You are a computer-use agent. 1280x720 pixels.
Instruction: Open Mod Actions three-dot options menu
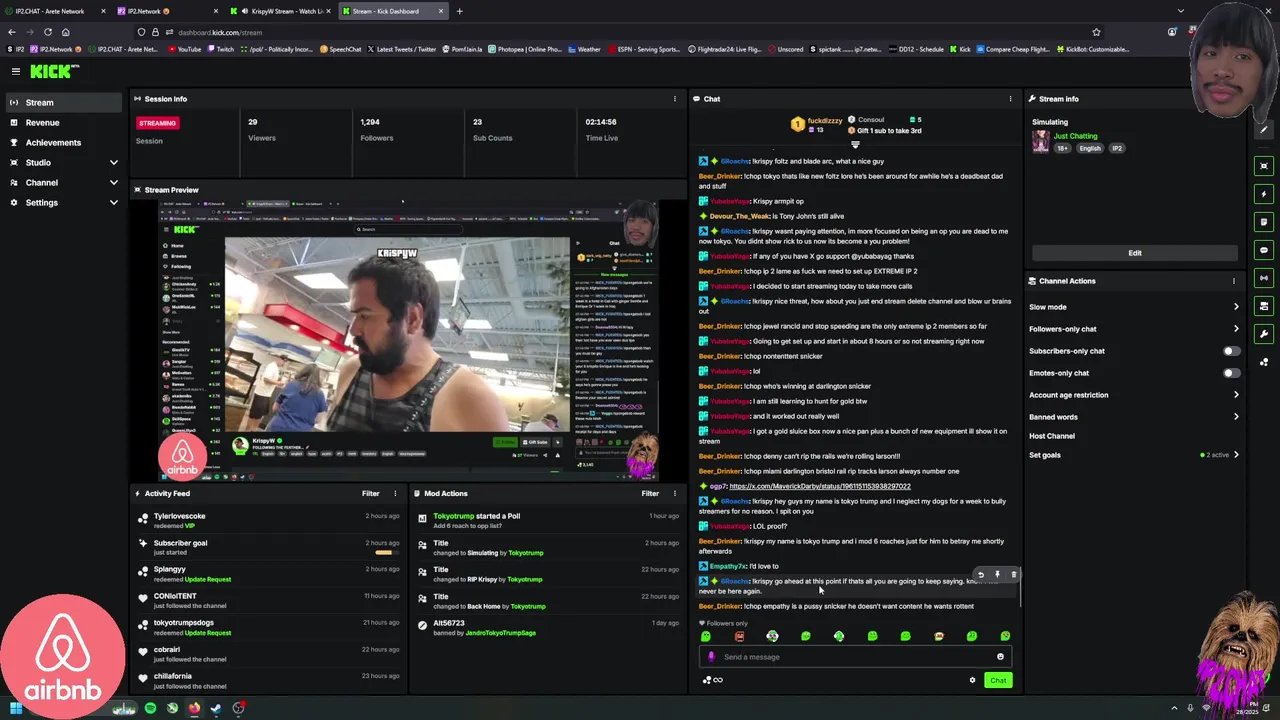[675, 493]
